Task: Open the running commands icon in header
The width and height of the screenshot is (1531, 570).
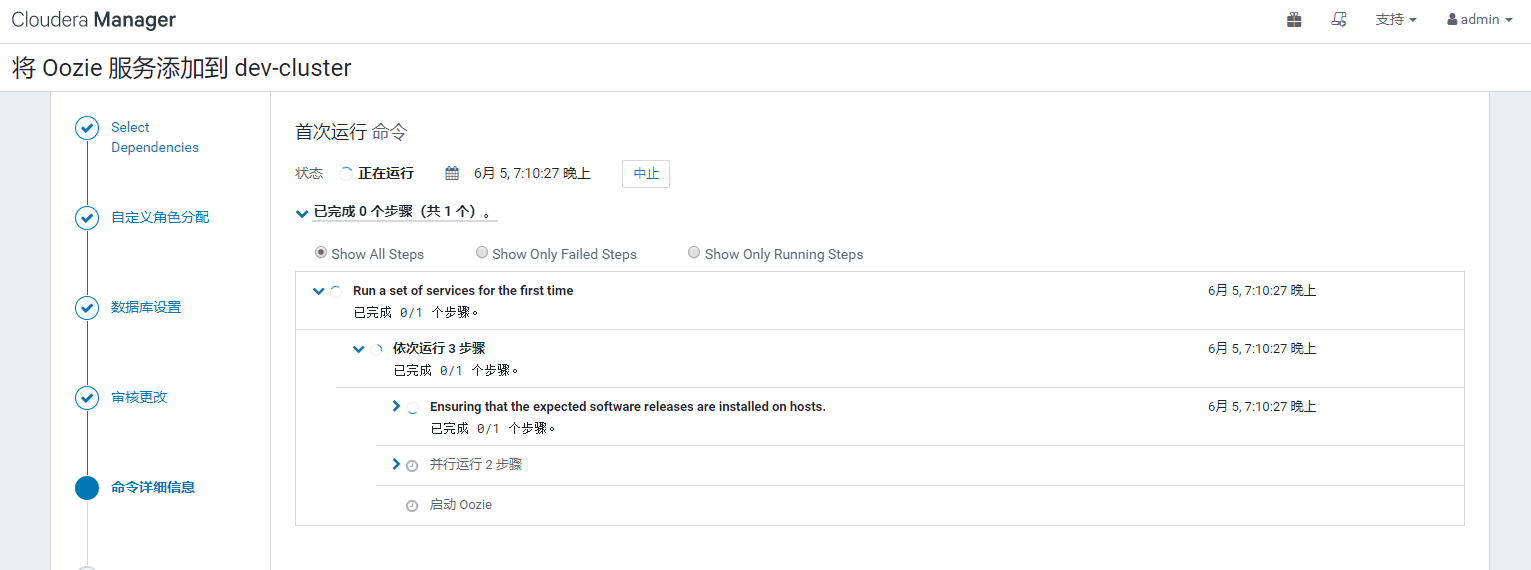Action: [x=1339, y=19]
